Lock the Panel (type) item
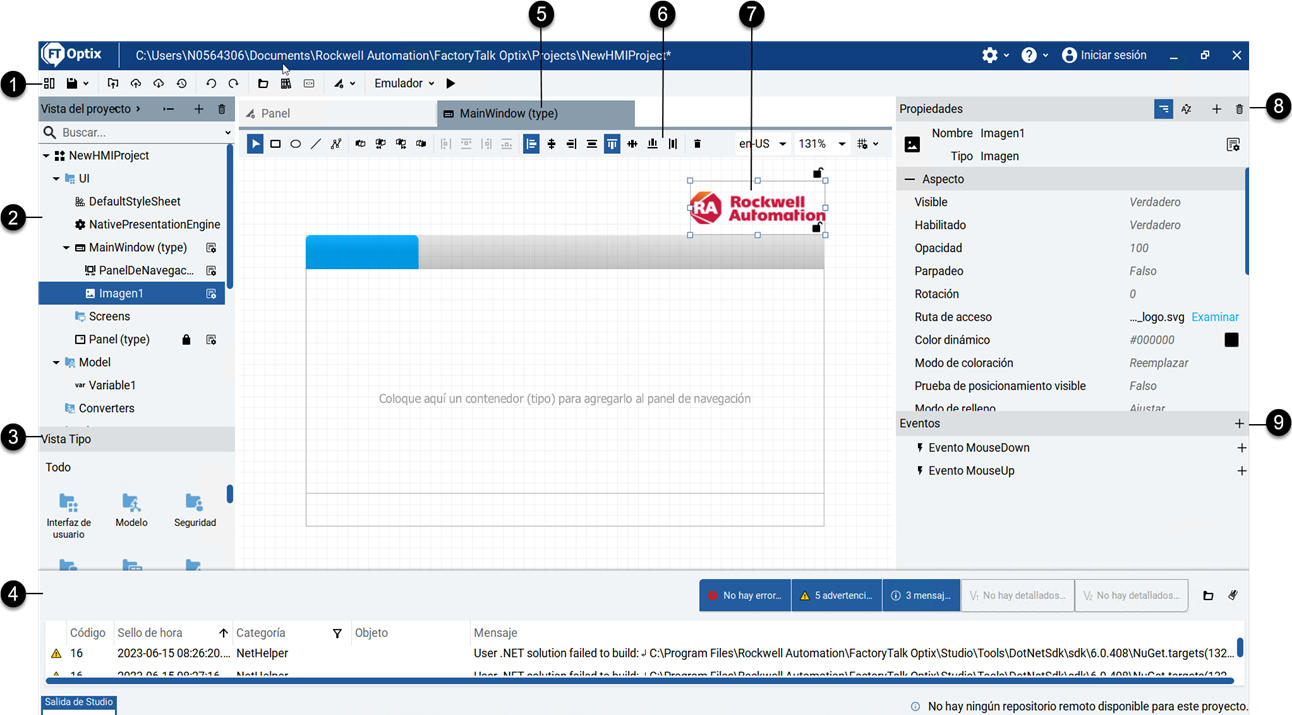 186,339
